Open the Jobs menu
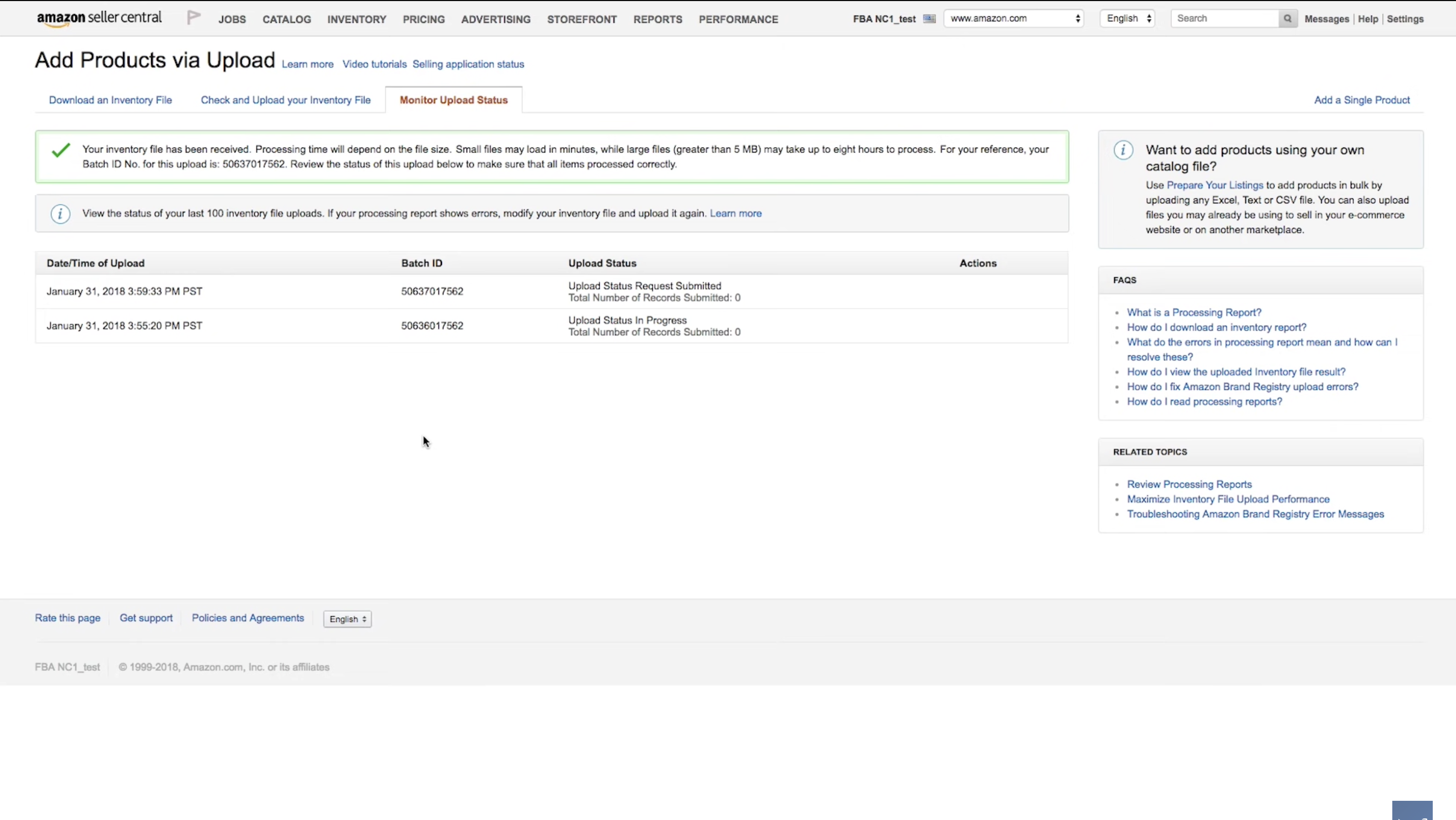1456x820 pixels. tap(233, 19)
